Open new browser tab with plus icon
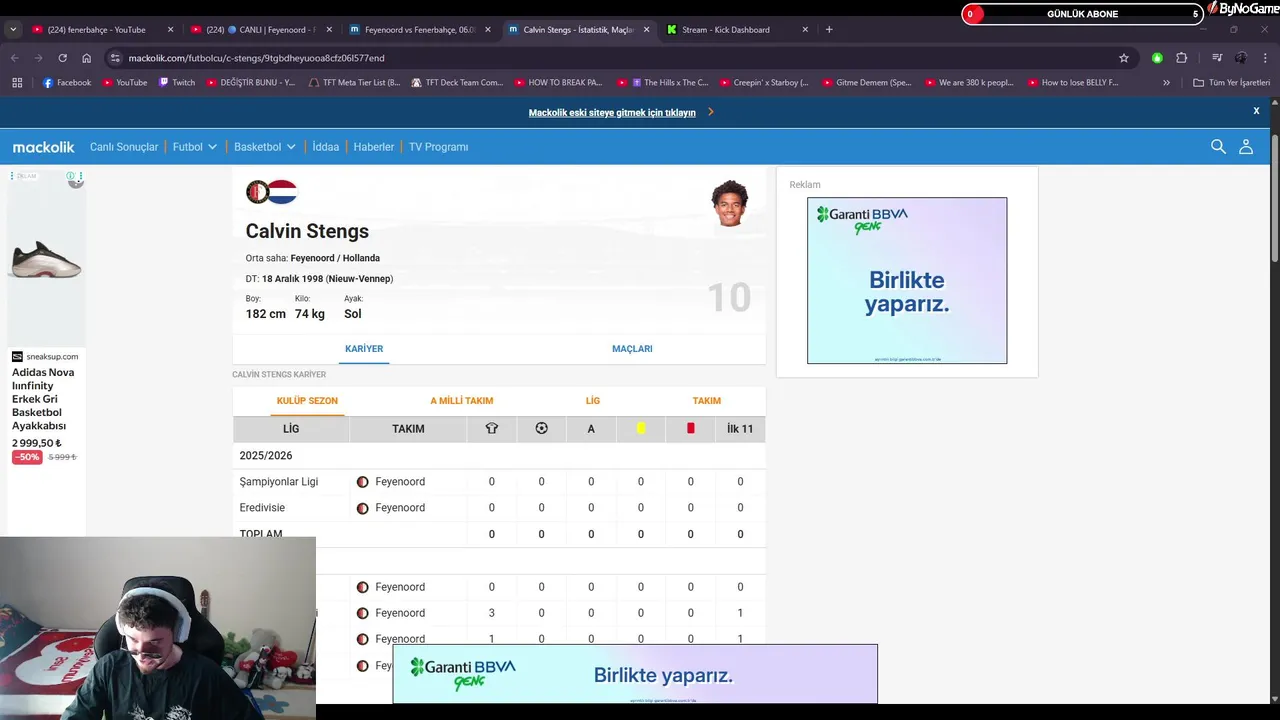 (829, 30)
